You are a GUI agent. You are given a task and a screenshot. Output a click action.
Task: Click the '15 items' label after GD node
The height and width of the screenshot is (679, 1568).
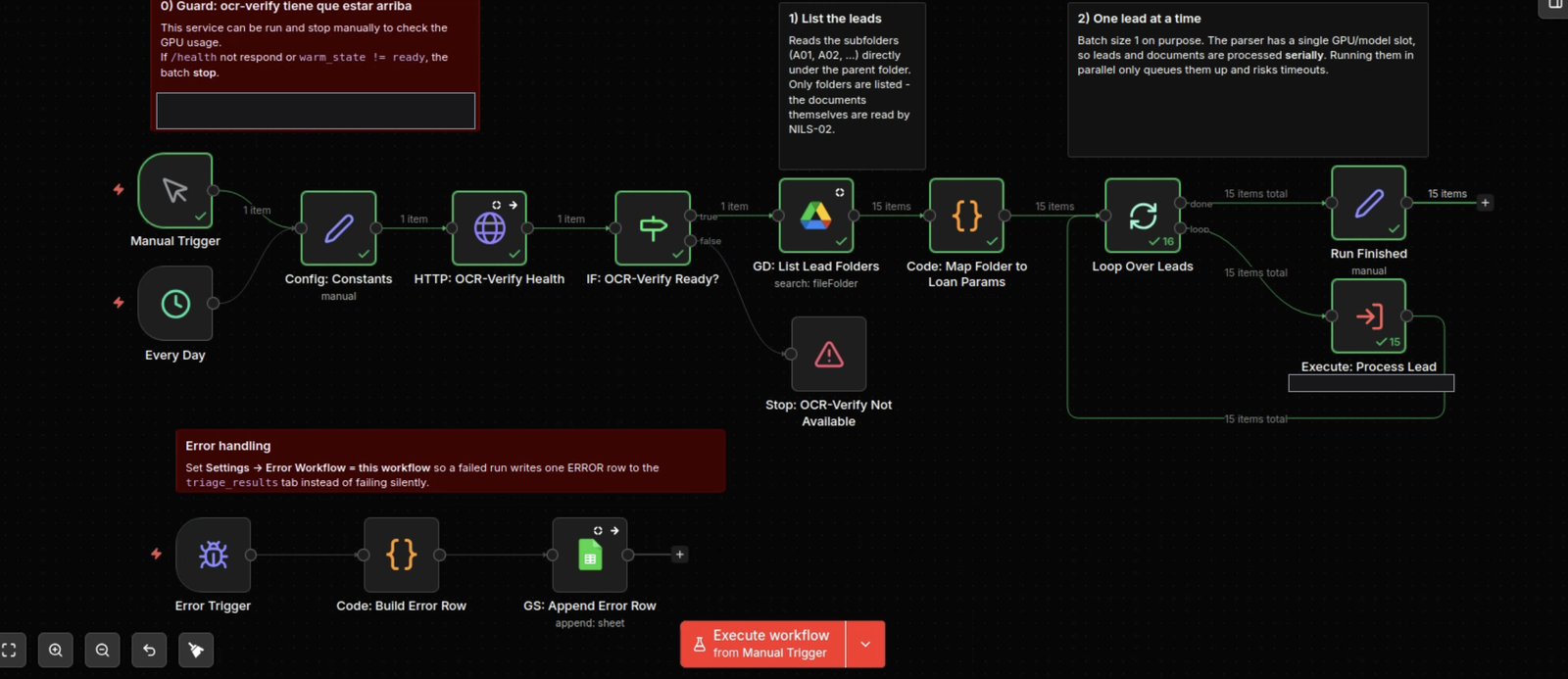point(891,207)
